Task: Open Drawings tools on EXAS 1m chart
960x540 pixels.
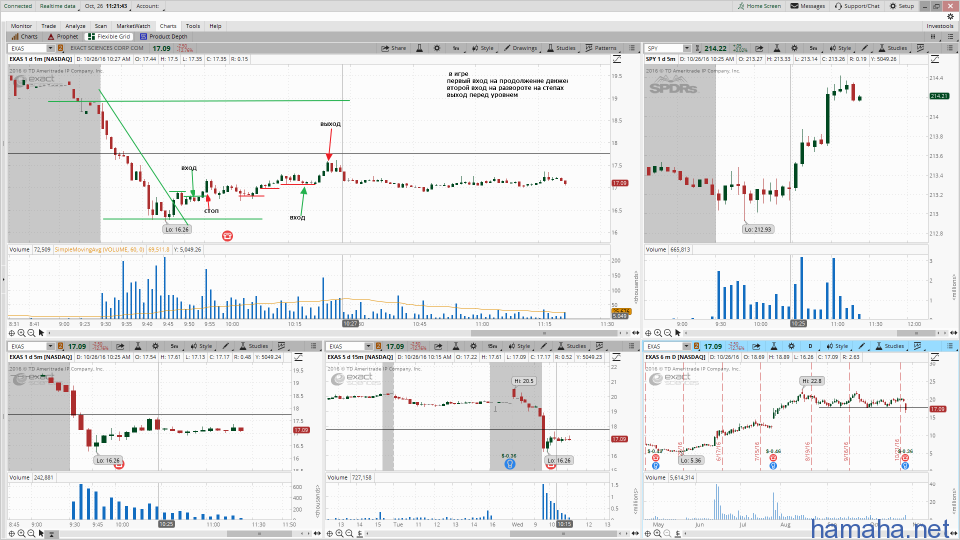Action: (x=520, y=48)
